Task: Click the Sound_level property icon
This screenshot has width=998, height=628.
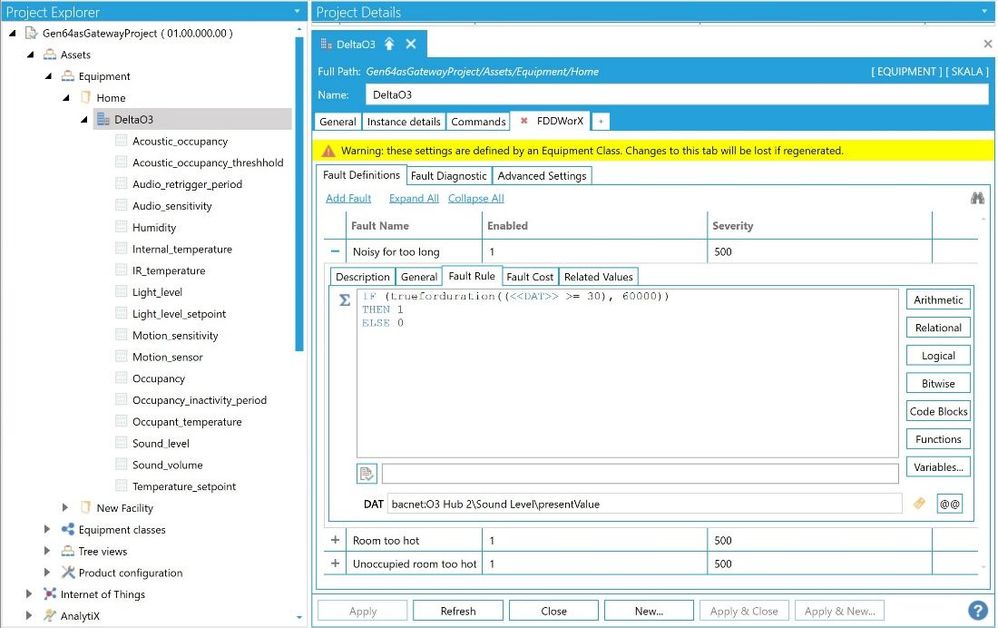Action: pyautogui.click(x=121, y=442)
